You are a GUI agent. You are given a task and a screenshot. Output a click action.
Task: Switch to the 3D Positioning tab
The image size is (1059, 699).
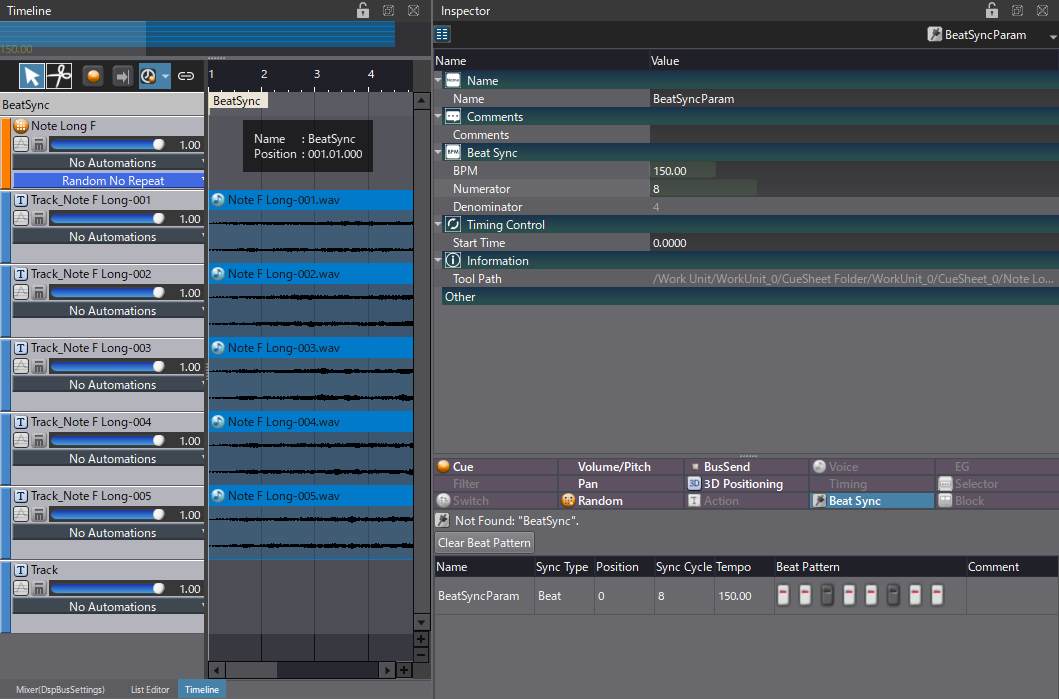point(746,484)
